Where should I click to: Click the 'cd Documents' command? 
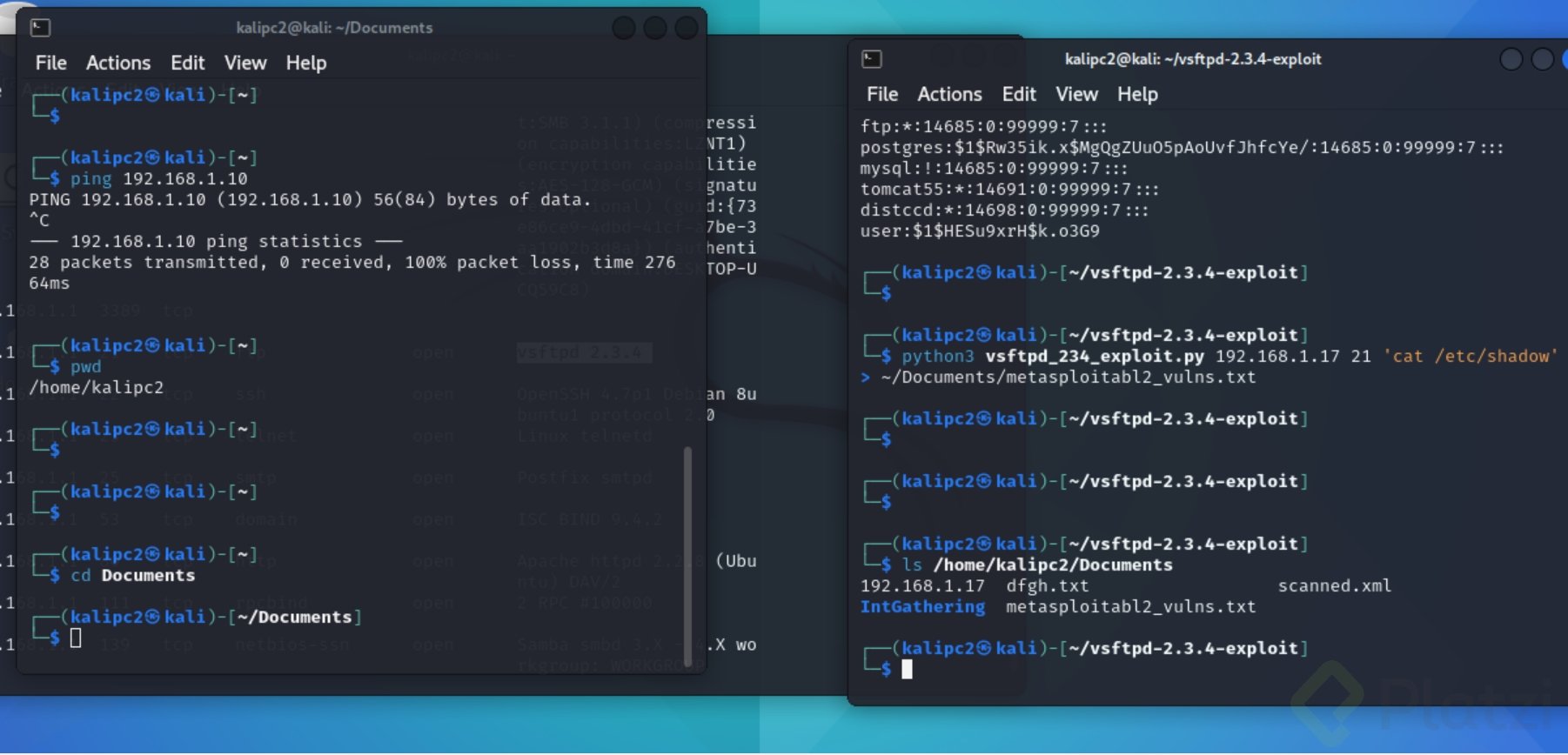pyautogui.click(x=133, y=575)
